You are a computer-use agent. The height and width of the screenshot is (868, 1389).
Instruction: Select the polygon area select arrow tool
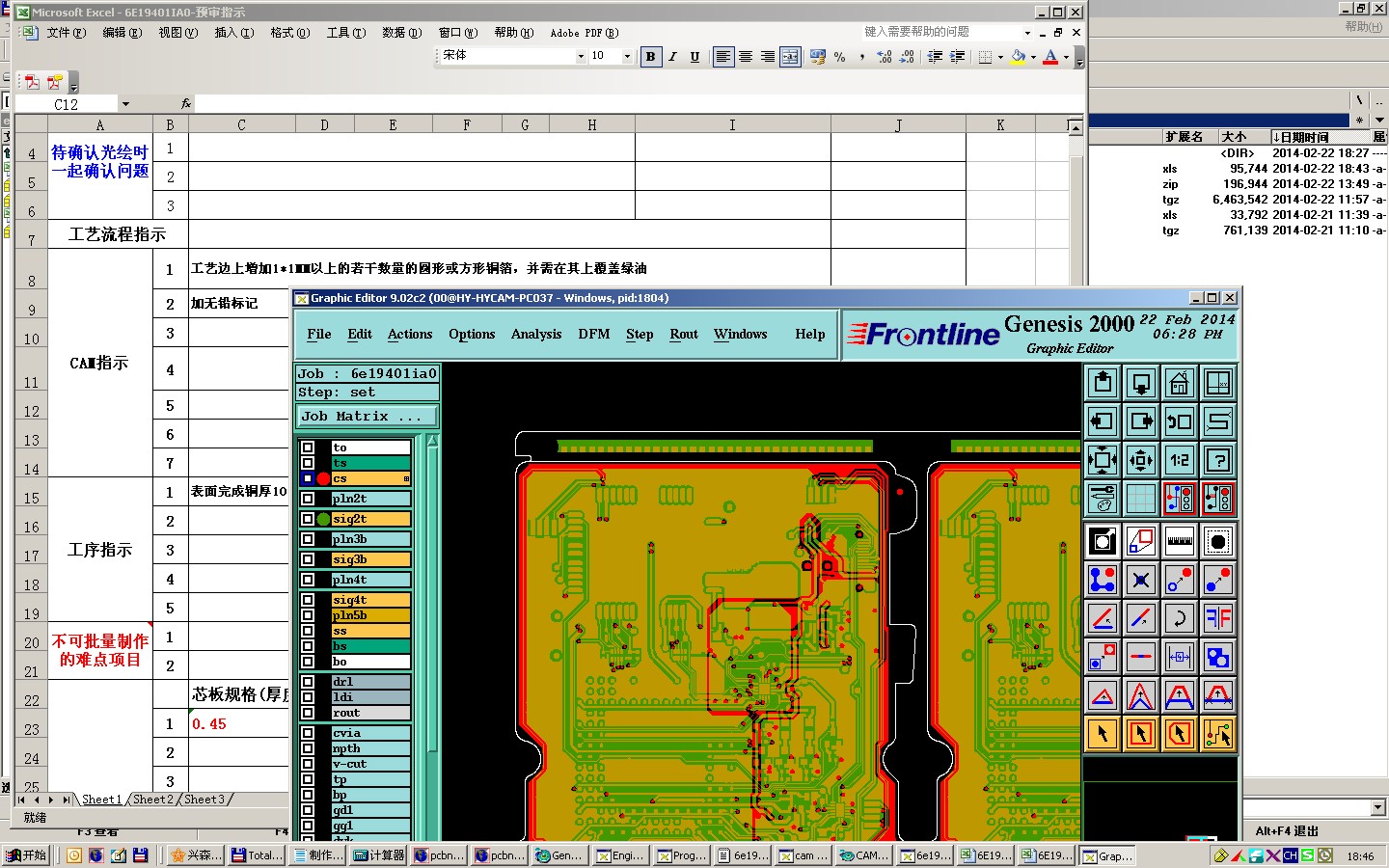1180,734
